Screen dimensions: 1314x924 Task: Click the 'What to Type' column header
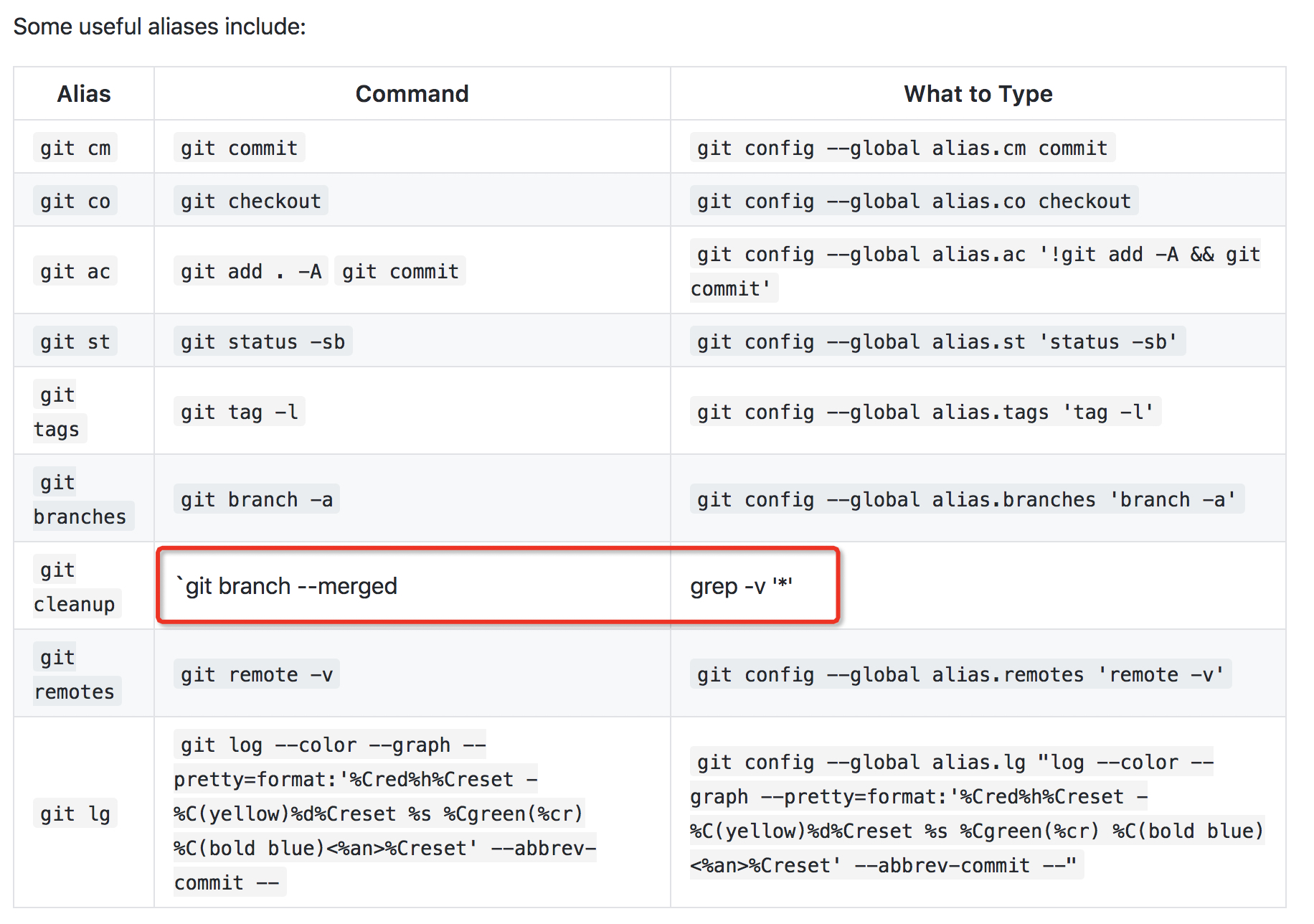click(978, 93)
